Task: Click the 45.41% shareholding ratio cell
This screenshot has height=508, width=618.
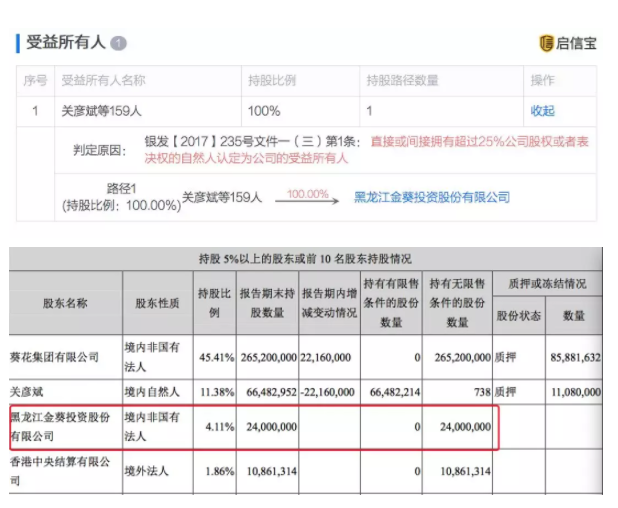Action: click(214, 355)
